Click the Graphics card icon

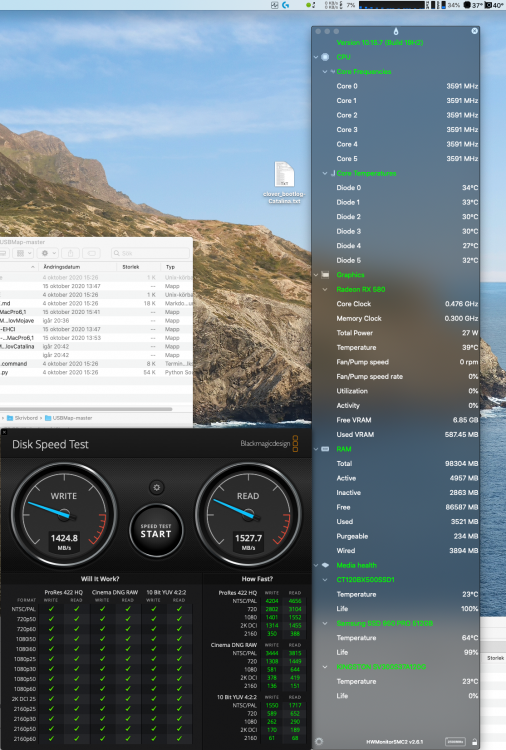(325, 275)
